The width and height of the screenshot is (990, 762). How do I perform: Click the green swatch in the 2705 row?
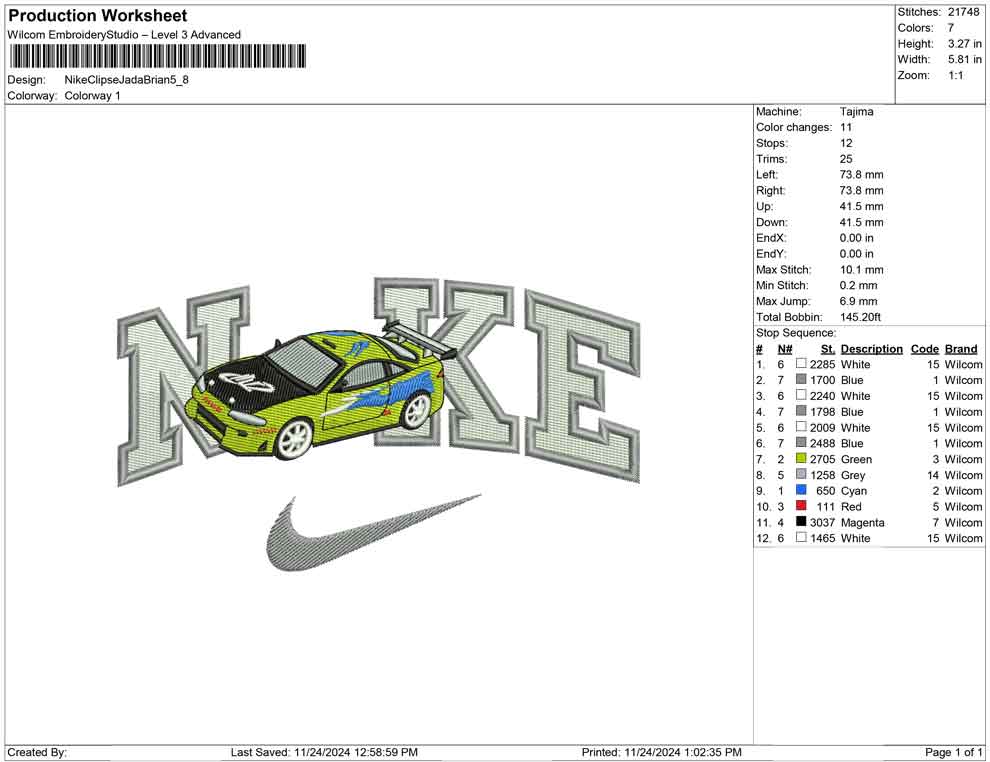click(801, 458)
